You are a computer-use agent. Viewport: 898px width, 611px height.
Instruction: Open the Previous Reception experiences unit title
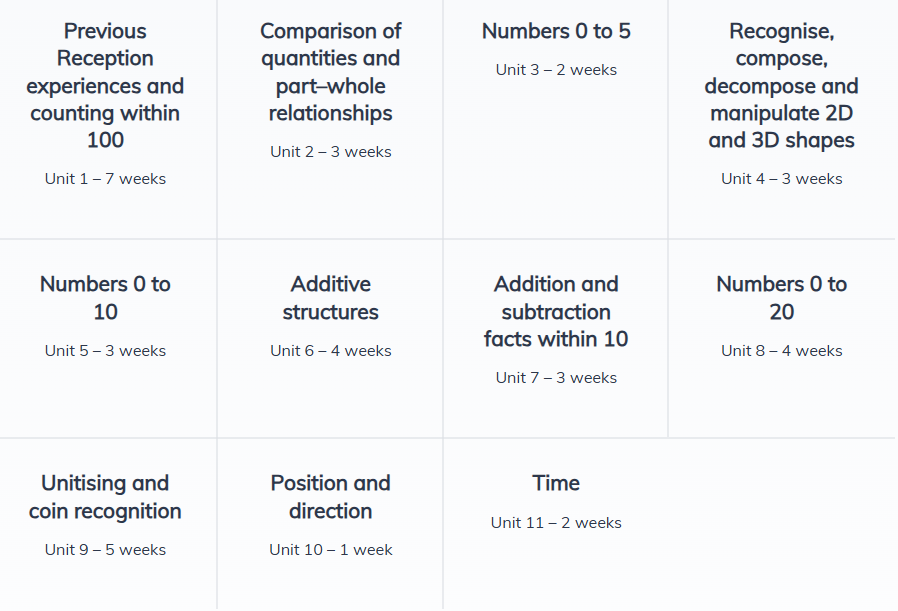pyautogui.click(x=105, y=86)
